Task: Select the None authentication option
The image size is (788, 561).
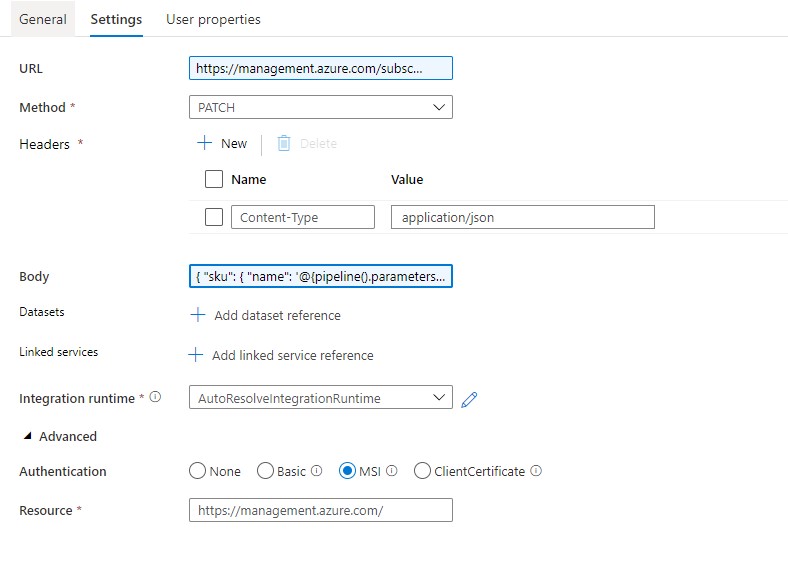Action: click(198, 471)
